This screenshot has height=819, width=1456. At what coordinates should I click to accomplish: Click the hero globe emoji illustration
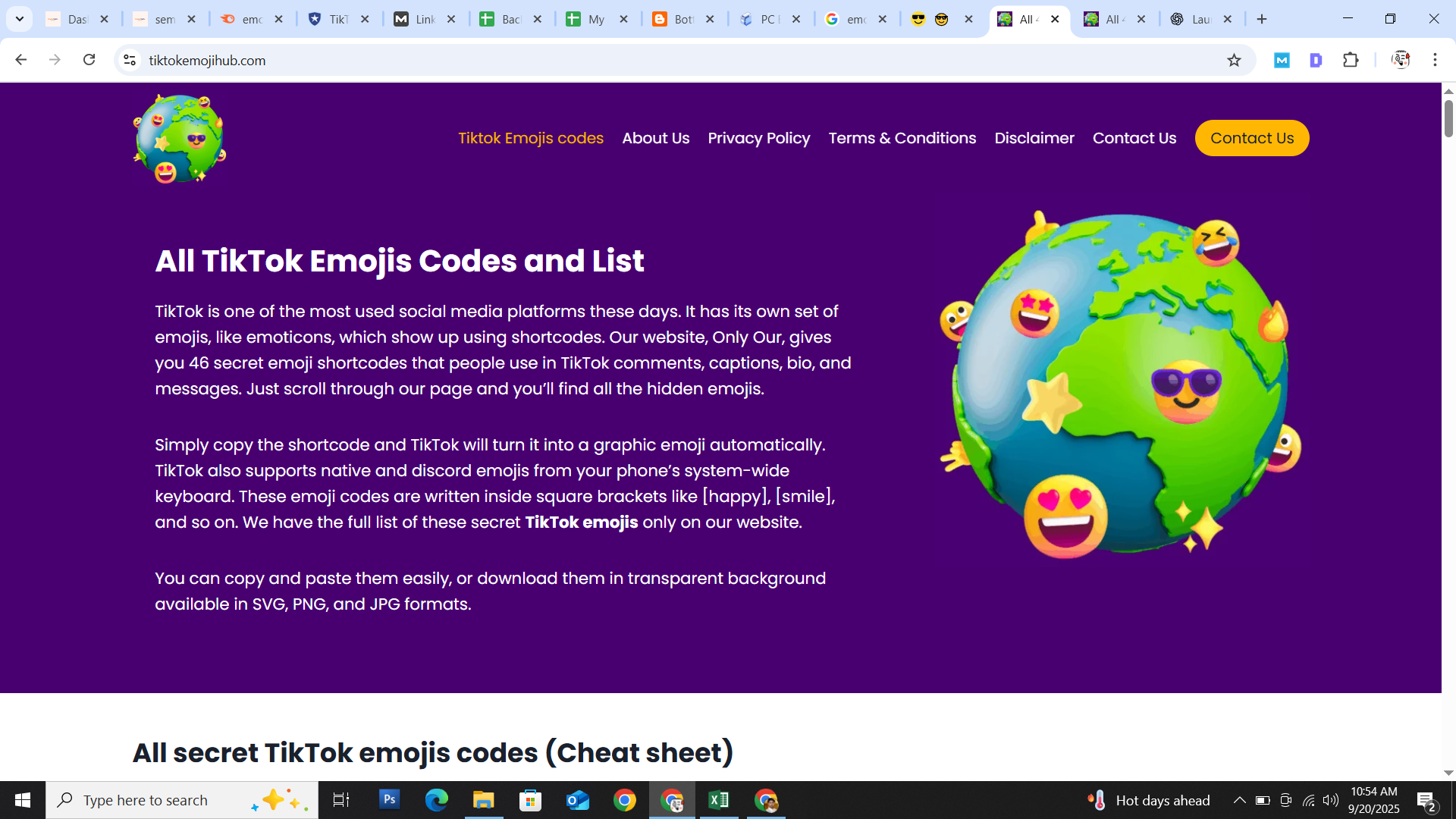[1120, 385]
